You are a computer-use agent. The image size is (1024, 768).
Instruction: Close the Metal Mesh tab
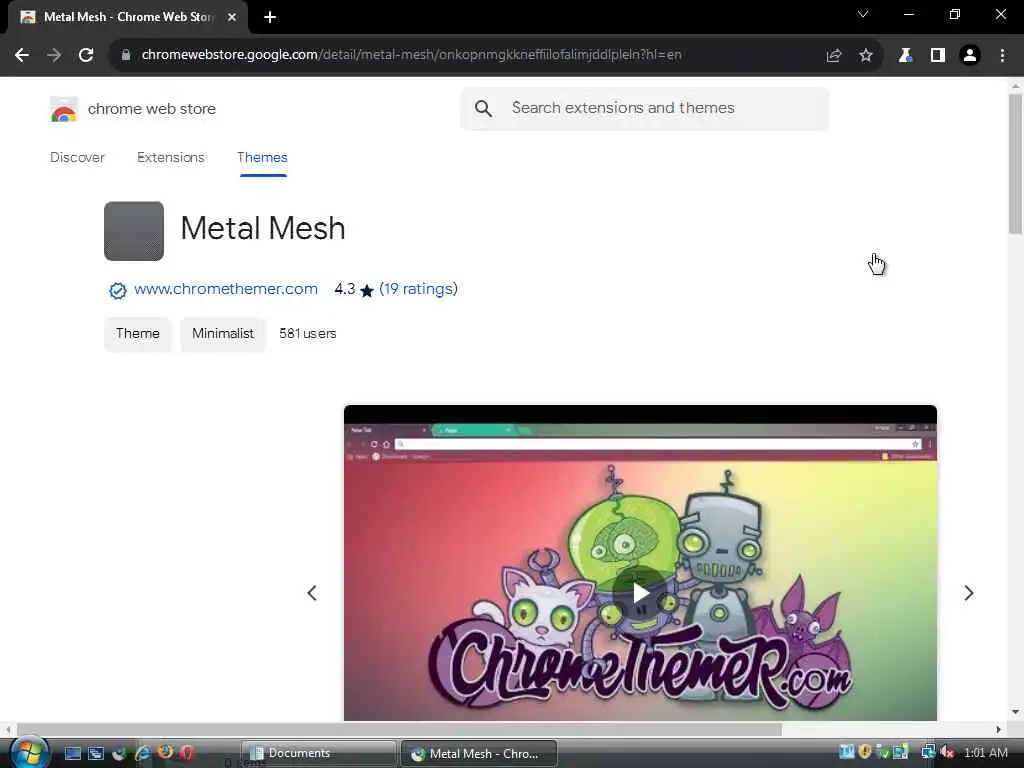tap(232, 17)
